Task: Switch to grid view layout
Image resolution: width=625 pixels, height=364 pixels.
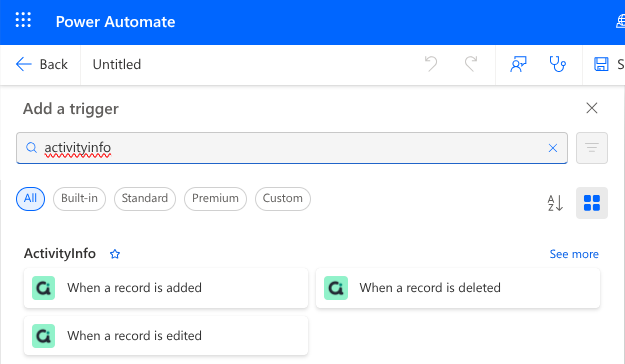Action: 592,203
